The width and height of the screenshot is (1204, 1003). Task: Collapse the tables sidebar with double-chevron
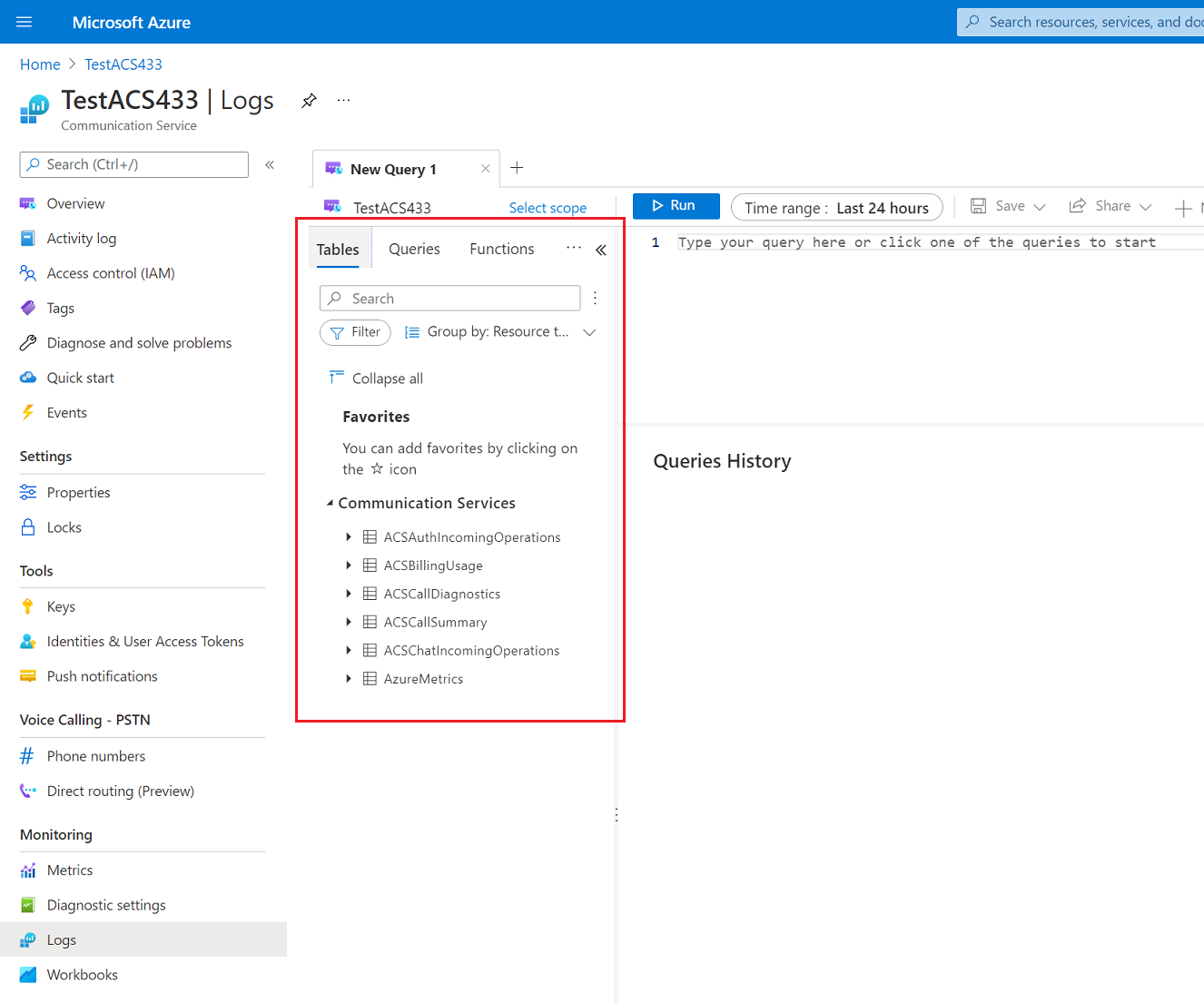(x=600, y=249)
